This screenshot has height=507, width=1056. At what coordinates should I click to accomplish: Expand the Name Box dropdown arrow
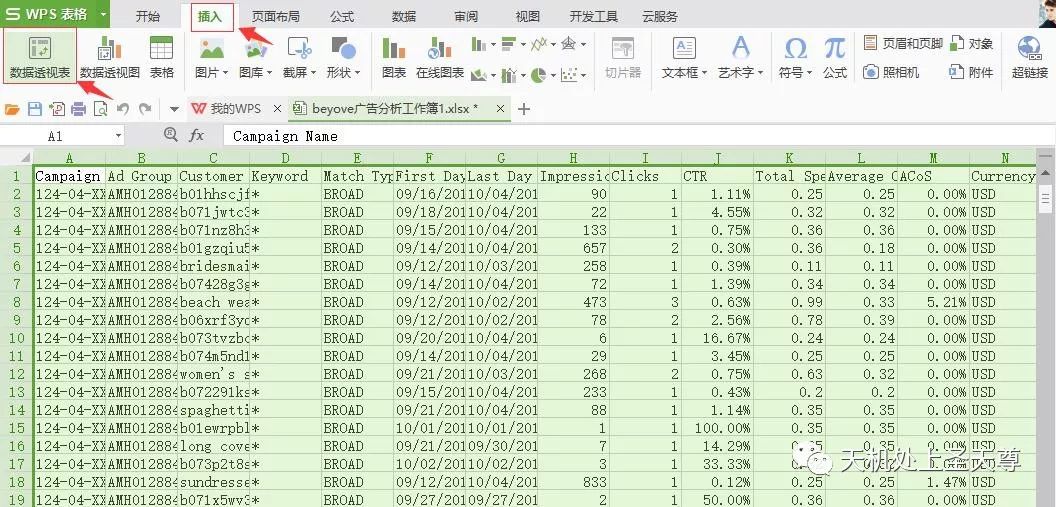119,136
